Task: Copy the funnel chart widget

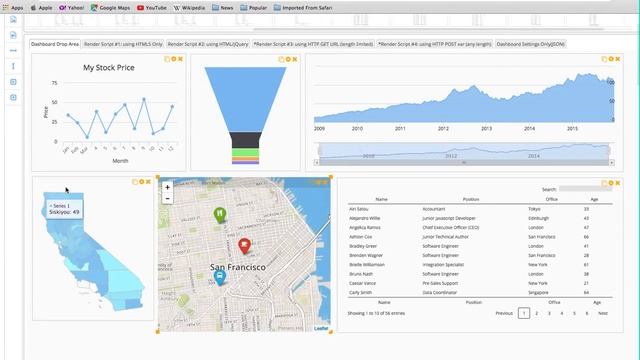Action: [x=281, y=60]
